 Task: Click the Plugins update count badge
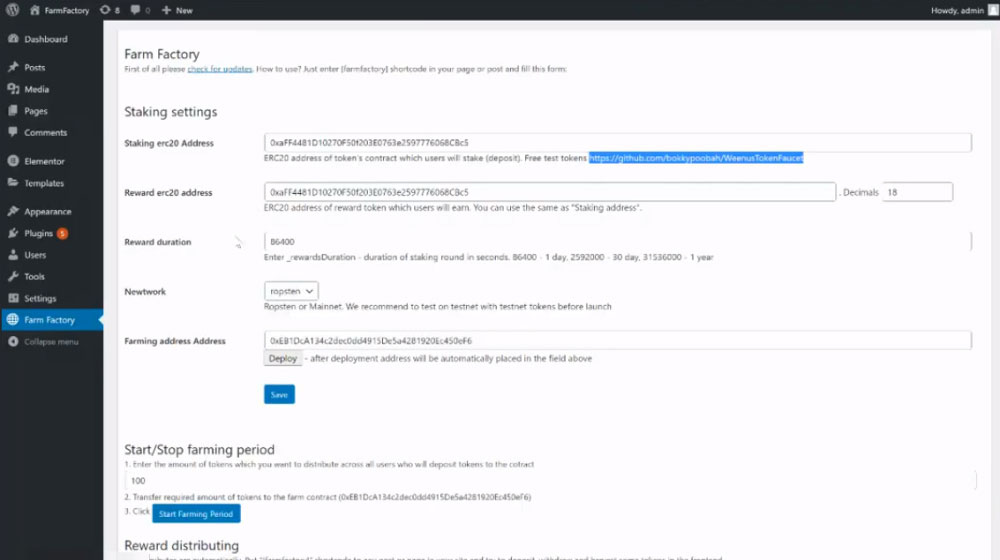pos(62,233)
